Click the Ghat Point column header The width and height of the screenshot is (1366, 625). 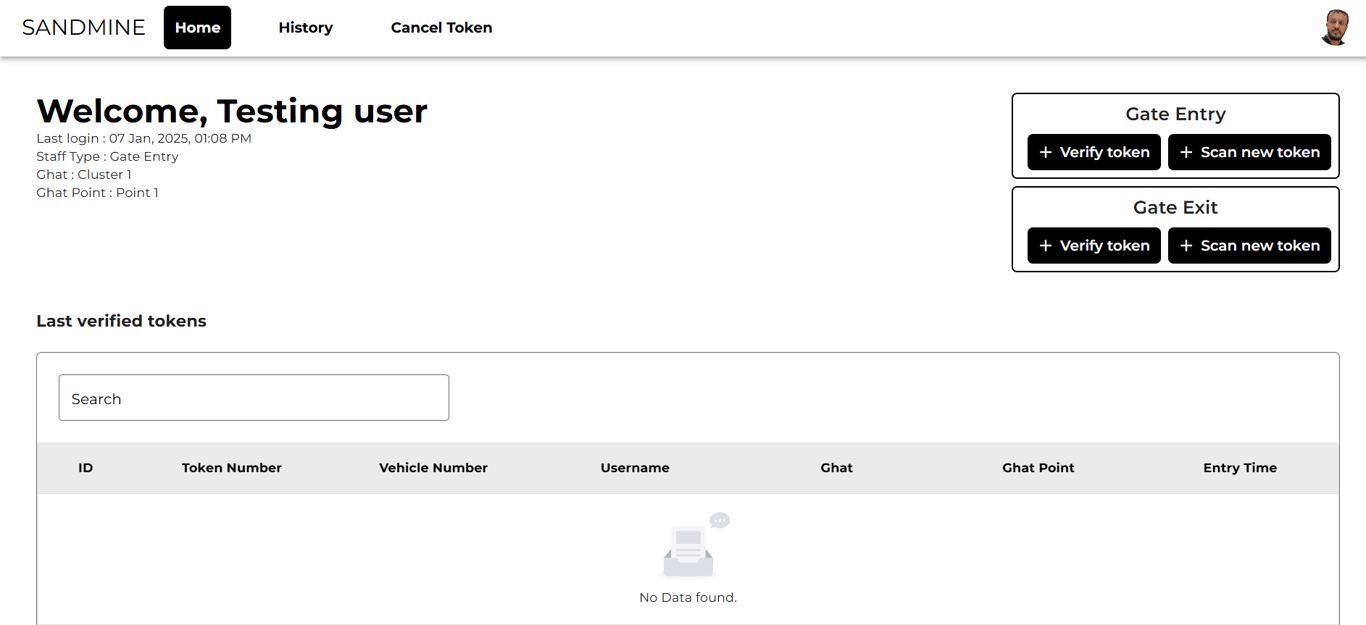[x=1038, y=468]
